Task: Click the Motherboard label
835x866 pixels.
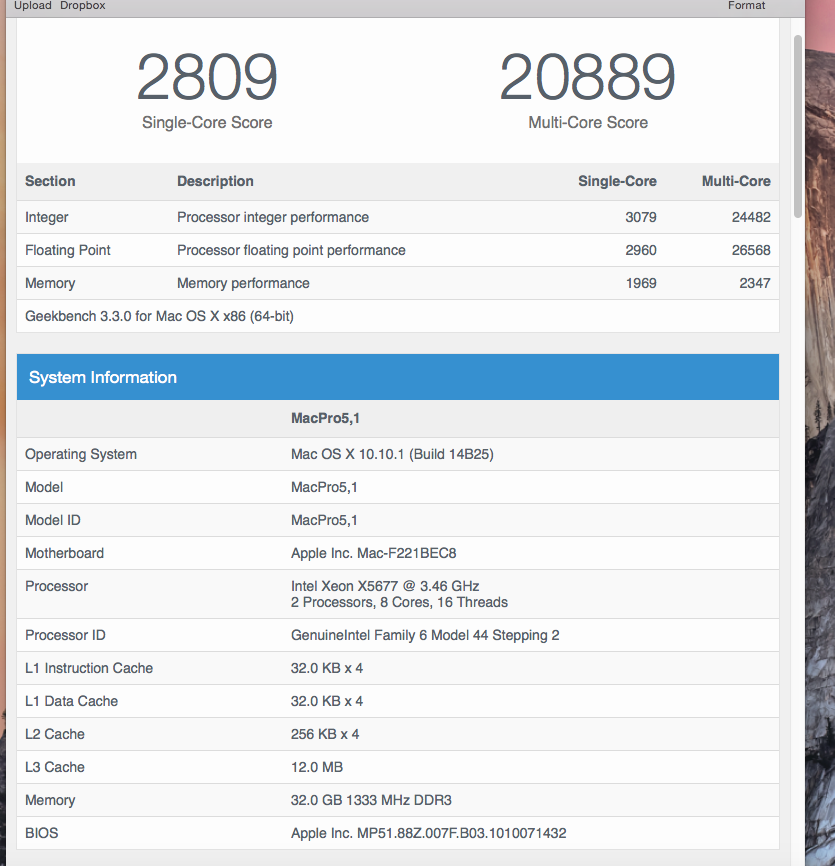Action: pos(64,553)
